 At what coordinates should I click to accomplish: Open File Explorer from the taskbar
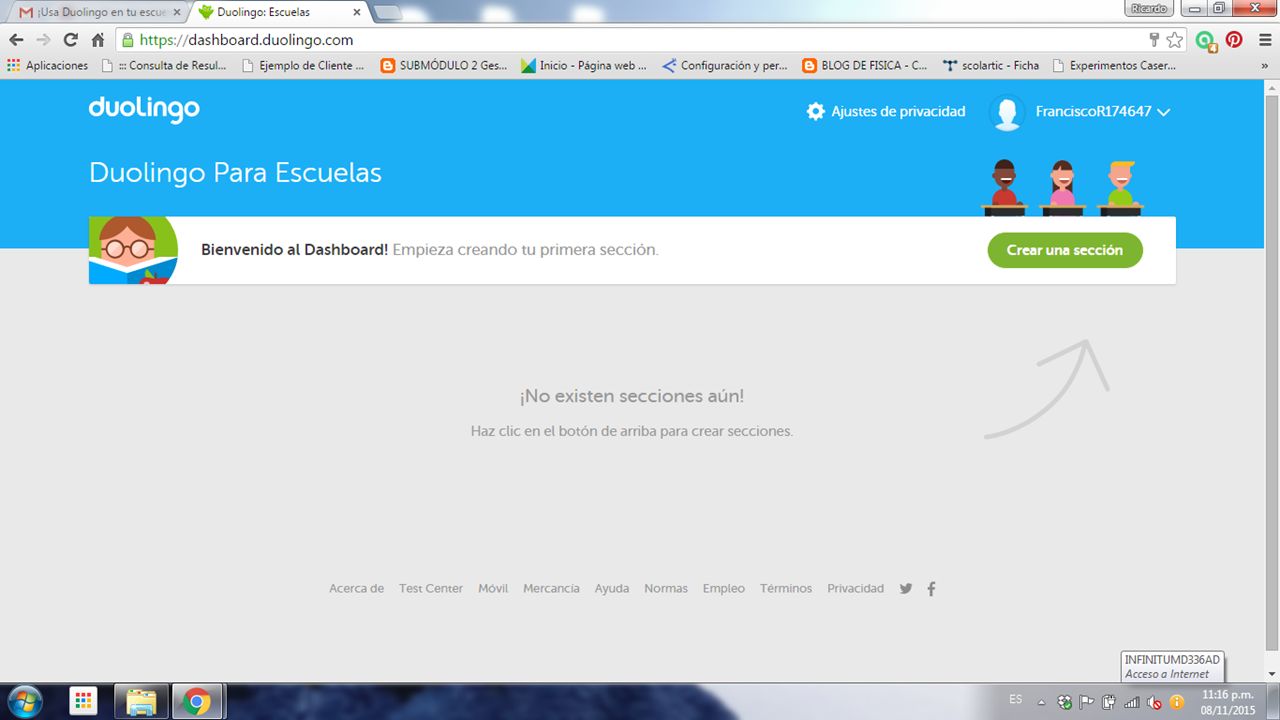[141, 702]
